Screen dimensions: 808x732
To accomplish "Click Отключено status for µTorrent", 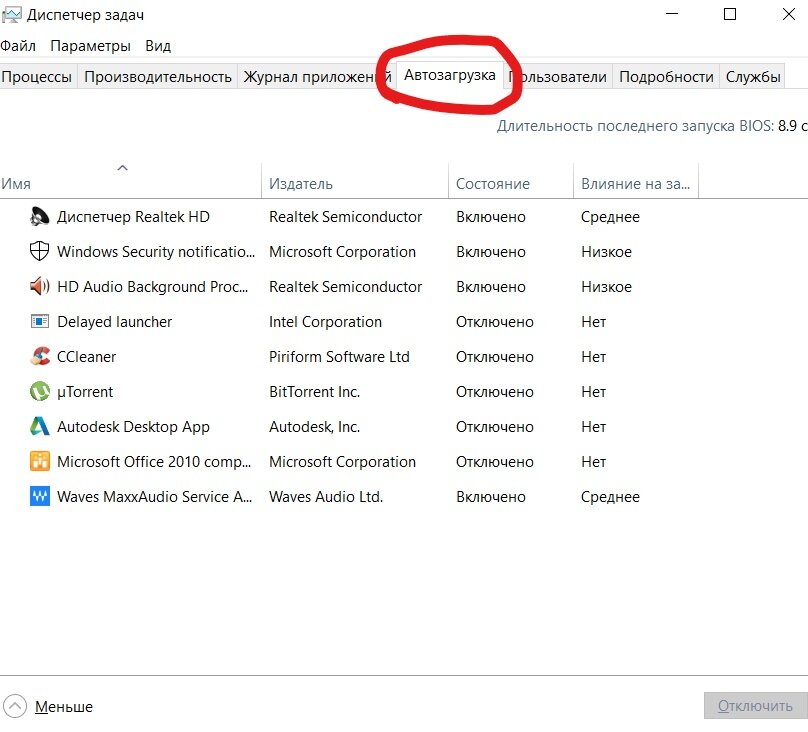I will 495,391.
